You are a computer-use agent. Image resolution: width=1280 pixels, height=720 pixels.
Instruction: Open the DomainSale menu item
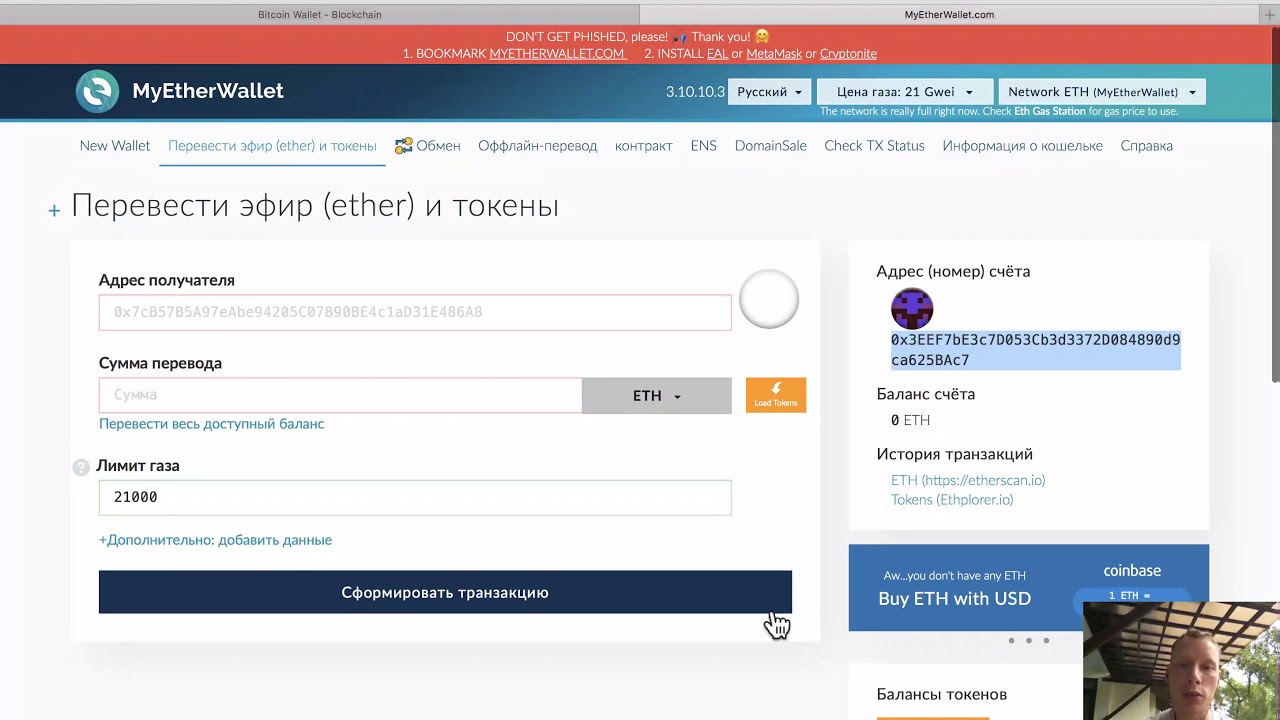point(770,146)
